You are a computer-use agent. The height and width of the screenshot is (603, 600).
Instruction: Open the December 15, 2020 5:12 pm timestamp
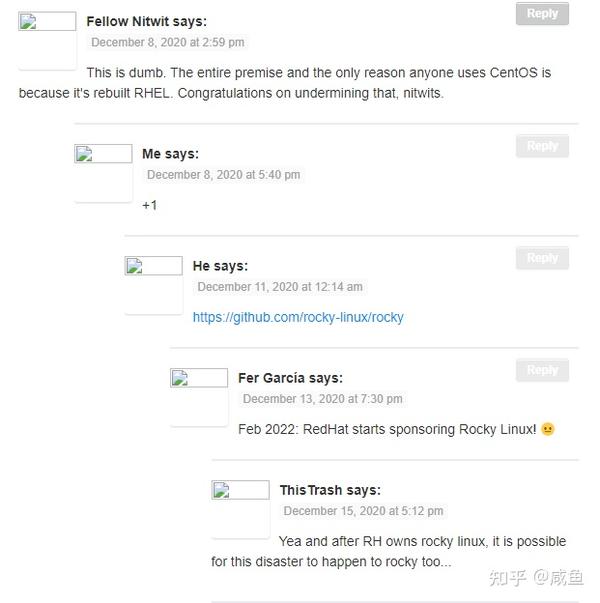coord(363,510)
